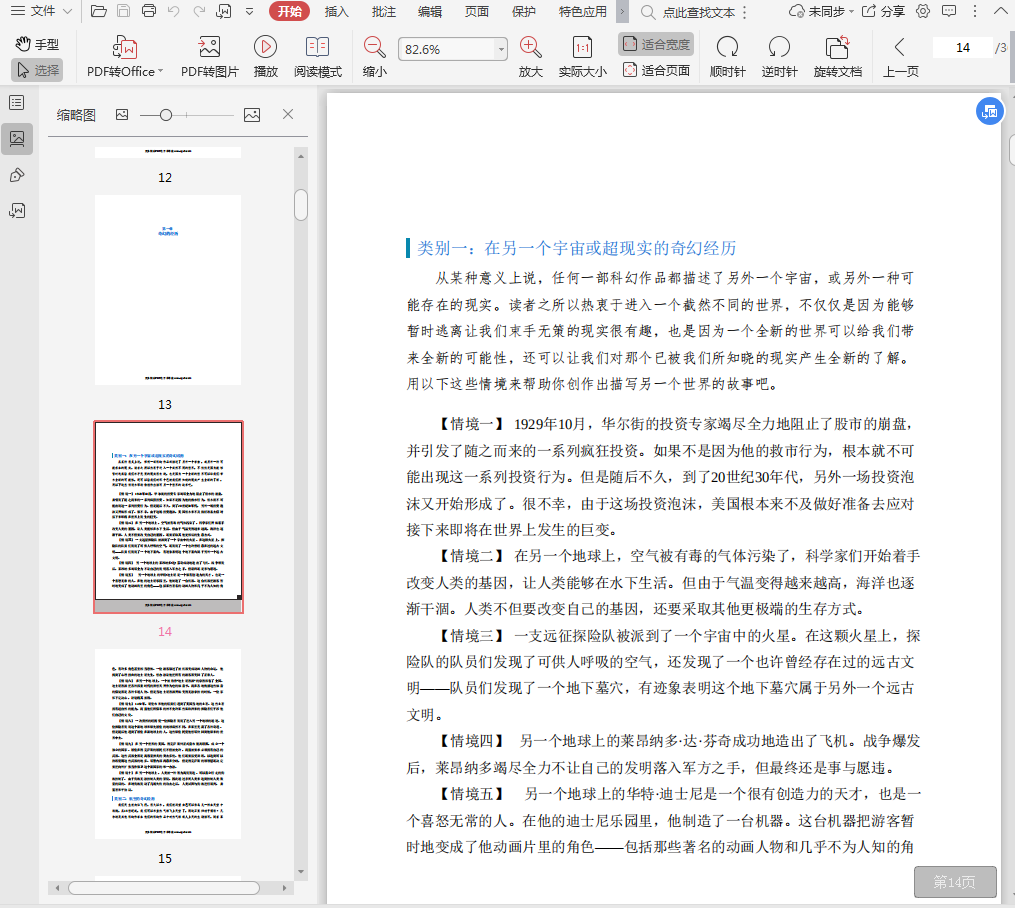Viewport: 1015px width, 908px height.
Task: Zoom out using the 缩小 magnifier icon
Action: (374, 47)
